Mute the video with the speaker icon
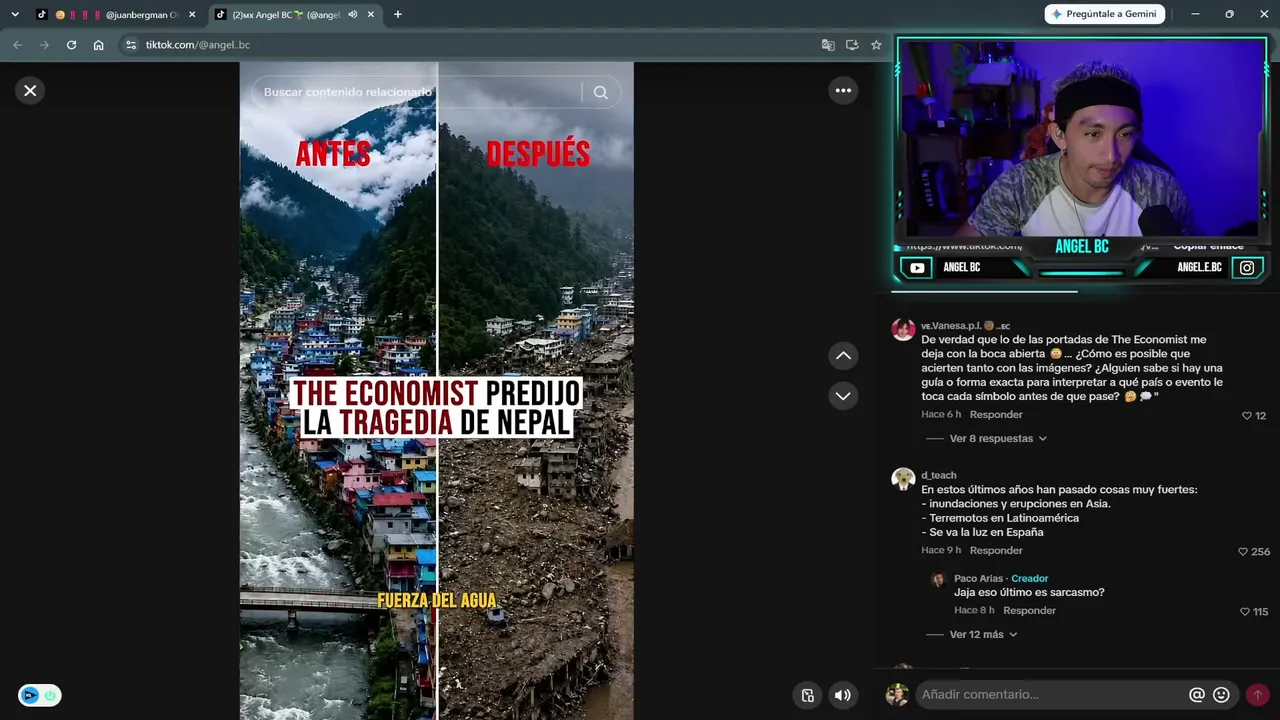The width and height of the screenshot is (1280, 720). point(843,696)
